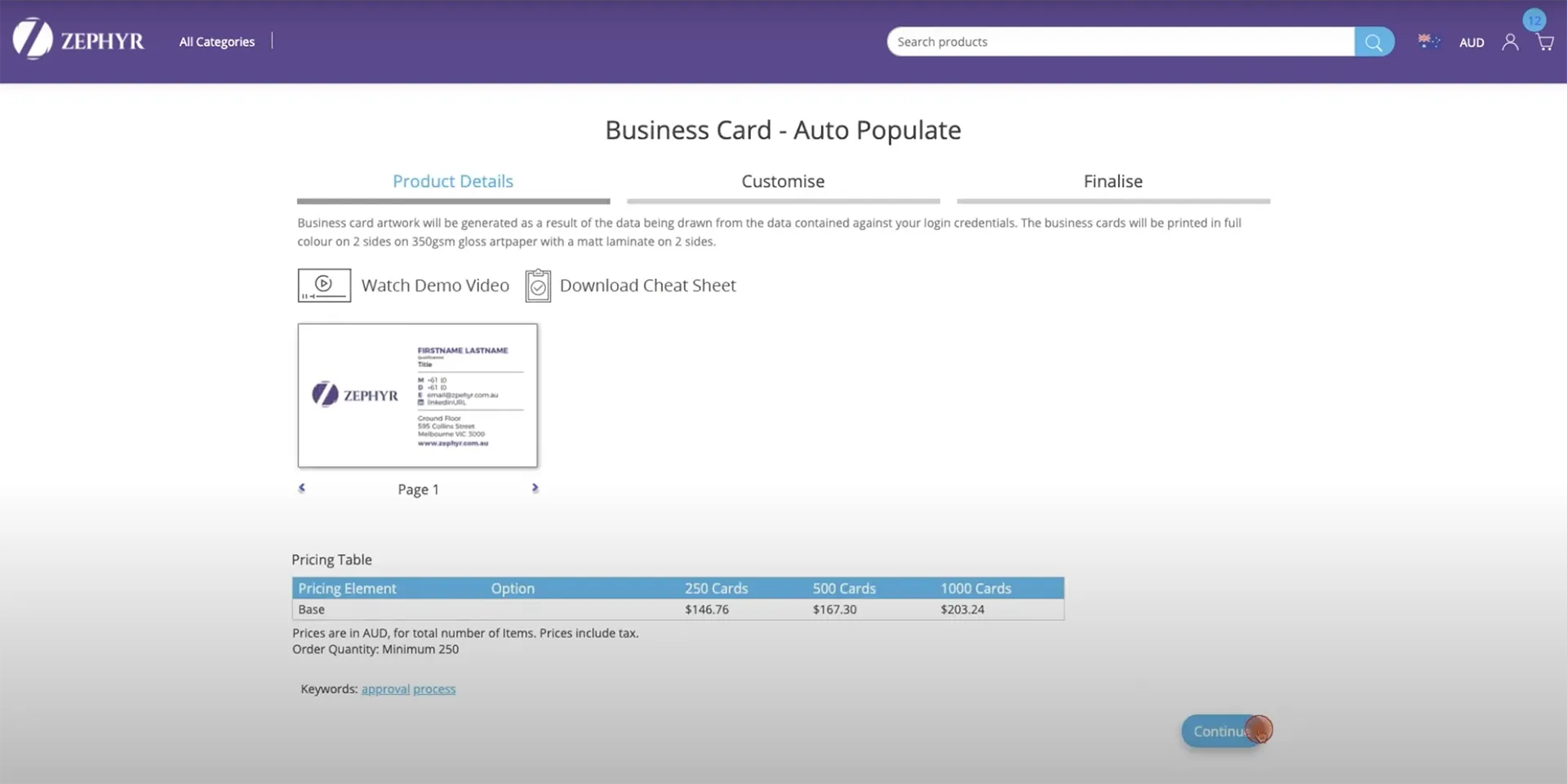Click the Option column header
The width and height of the screenshot is (1567, 784).
tap(513, 588)
